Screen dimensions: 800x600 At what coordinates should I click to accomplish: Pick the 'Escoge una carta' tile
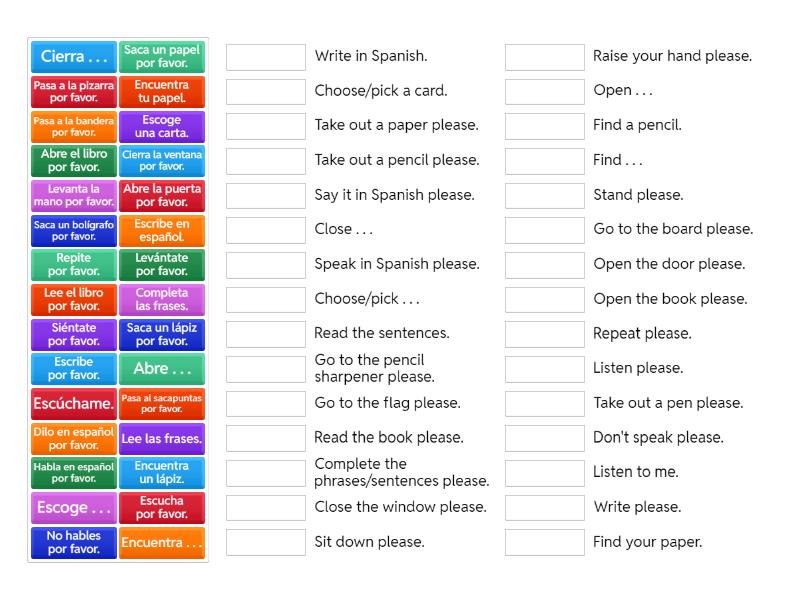coord(161,126)
